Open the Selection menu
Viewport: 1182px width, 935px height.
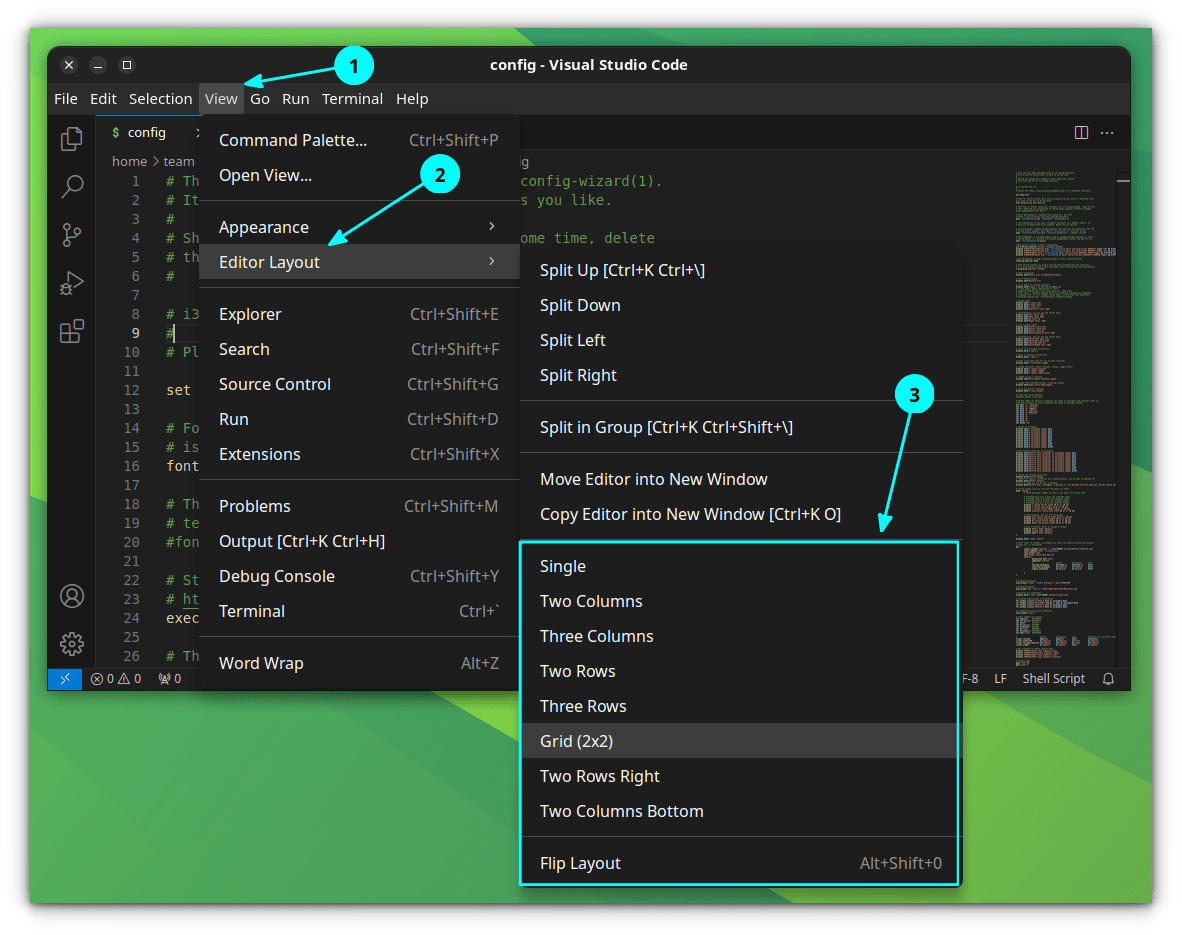tap(161, 99)
